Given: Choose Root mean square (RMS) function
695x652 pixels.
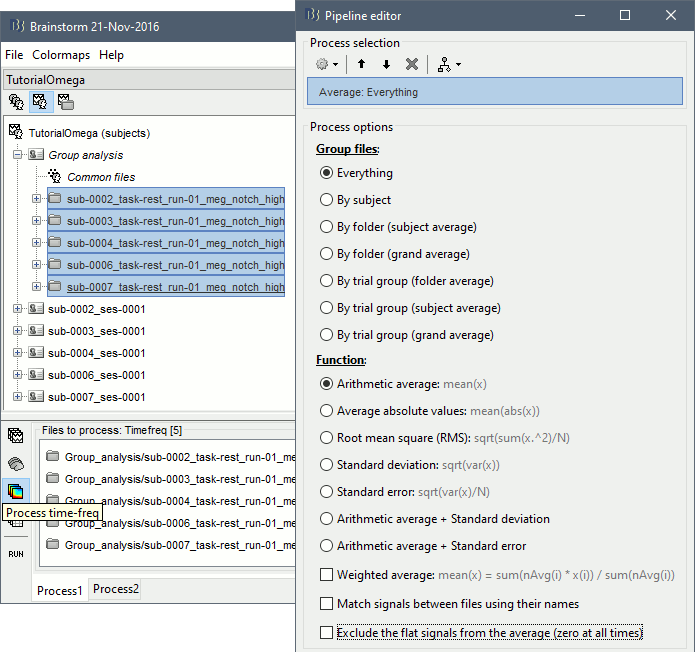Looking at the screenshot, I should (326, 438).
